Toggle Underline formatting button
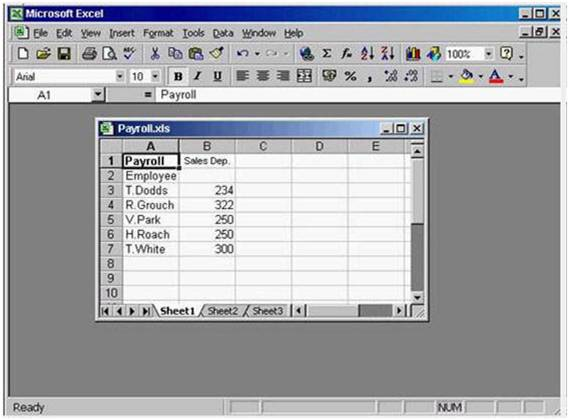Image resolution: width=569 pixels, height=420 pixels. click(217, 76)
